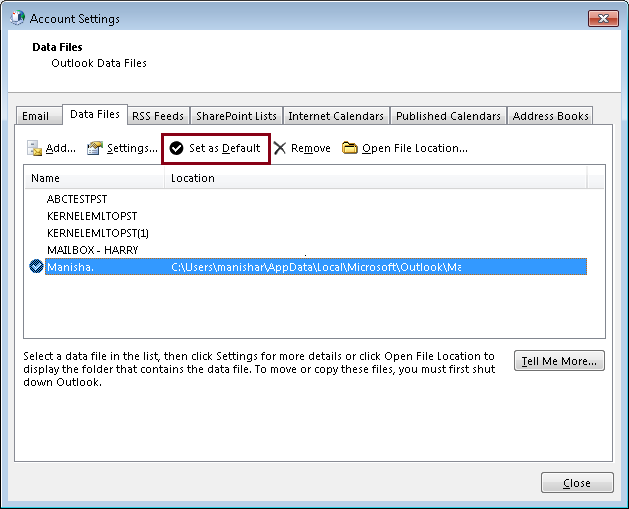Switch to Internet Calendars tab
This screenshot has width=629, height=509.
coord(336,116)
